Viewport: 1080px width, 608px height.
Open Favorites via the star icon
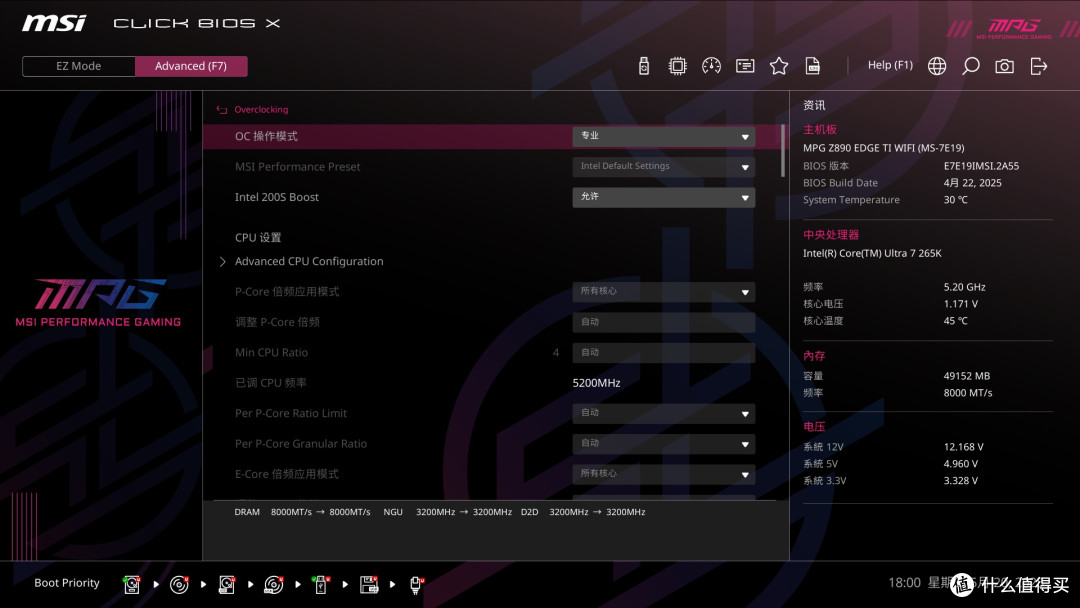778,66
